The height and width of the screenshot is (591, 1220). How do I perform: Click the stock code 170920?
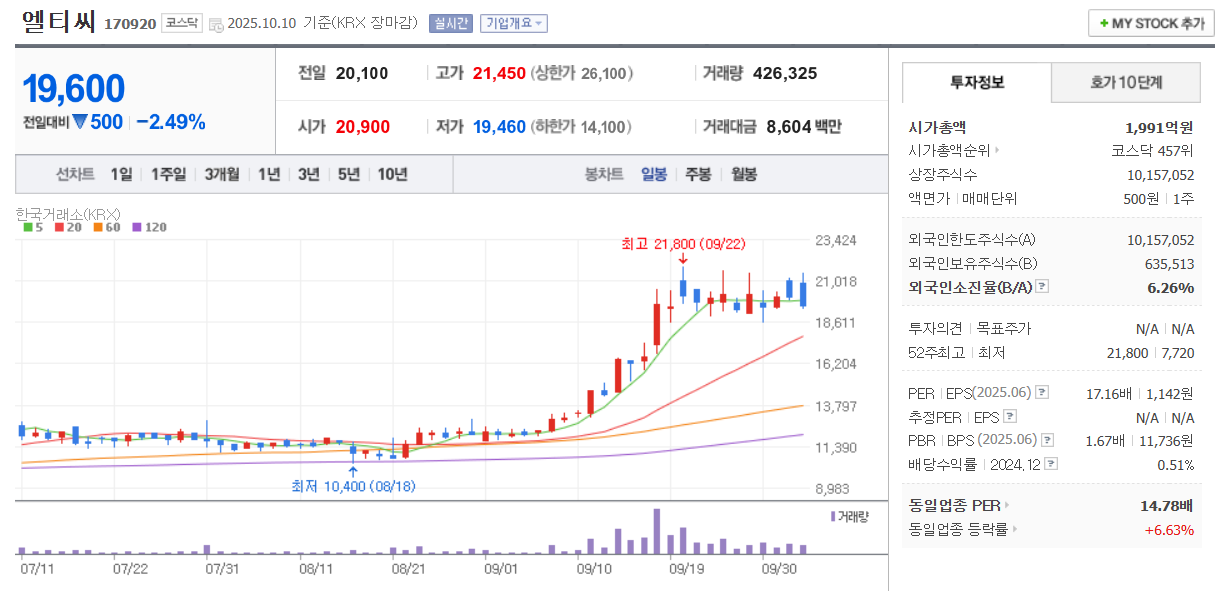(130, 24)
